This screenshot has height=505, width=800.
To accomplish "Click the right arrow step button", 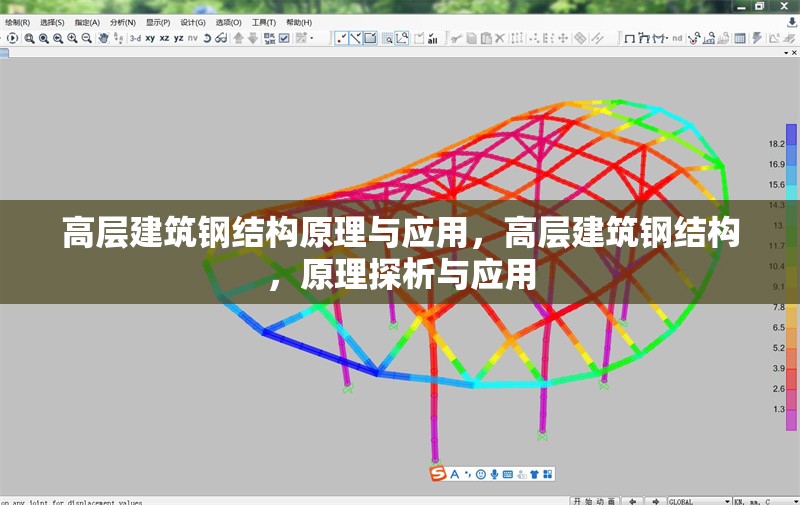I will point(656,501).
